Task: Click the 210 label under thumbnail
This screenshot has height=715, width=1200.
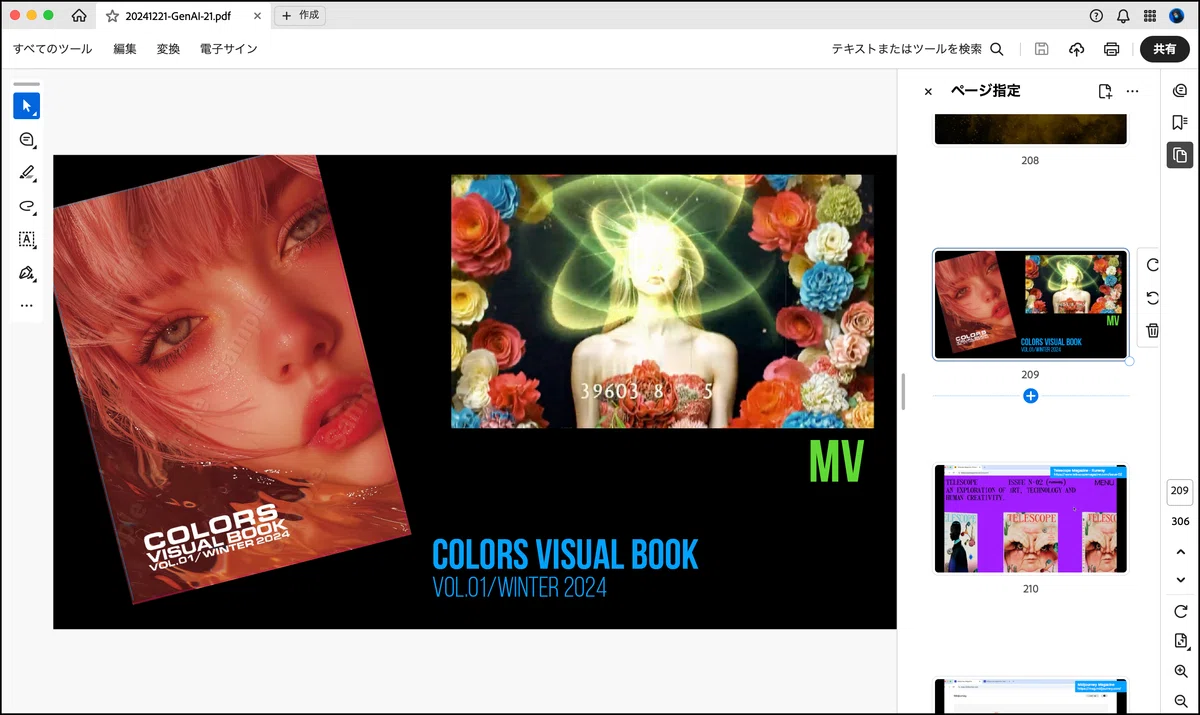Action: 1030,589
